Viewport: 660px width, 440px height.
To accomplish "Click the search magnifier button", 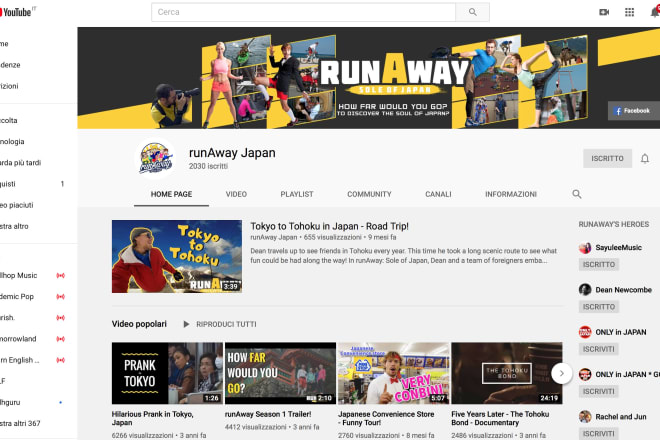I will tap(473, 12).
